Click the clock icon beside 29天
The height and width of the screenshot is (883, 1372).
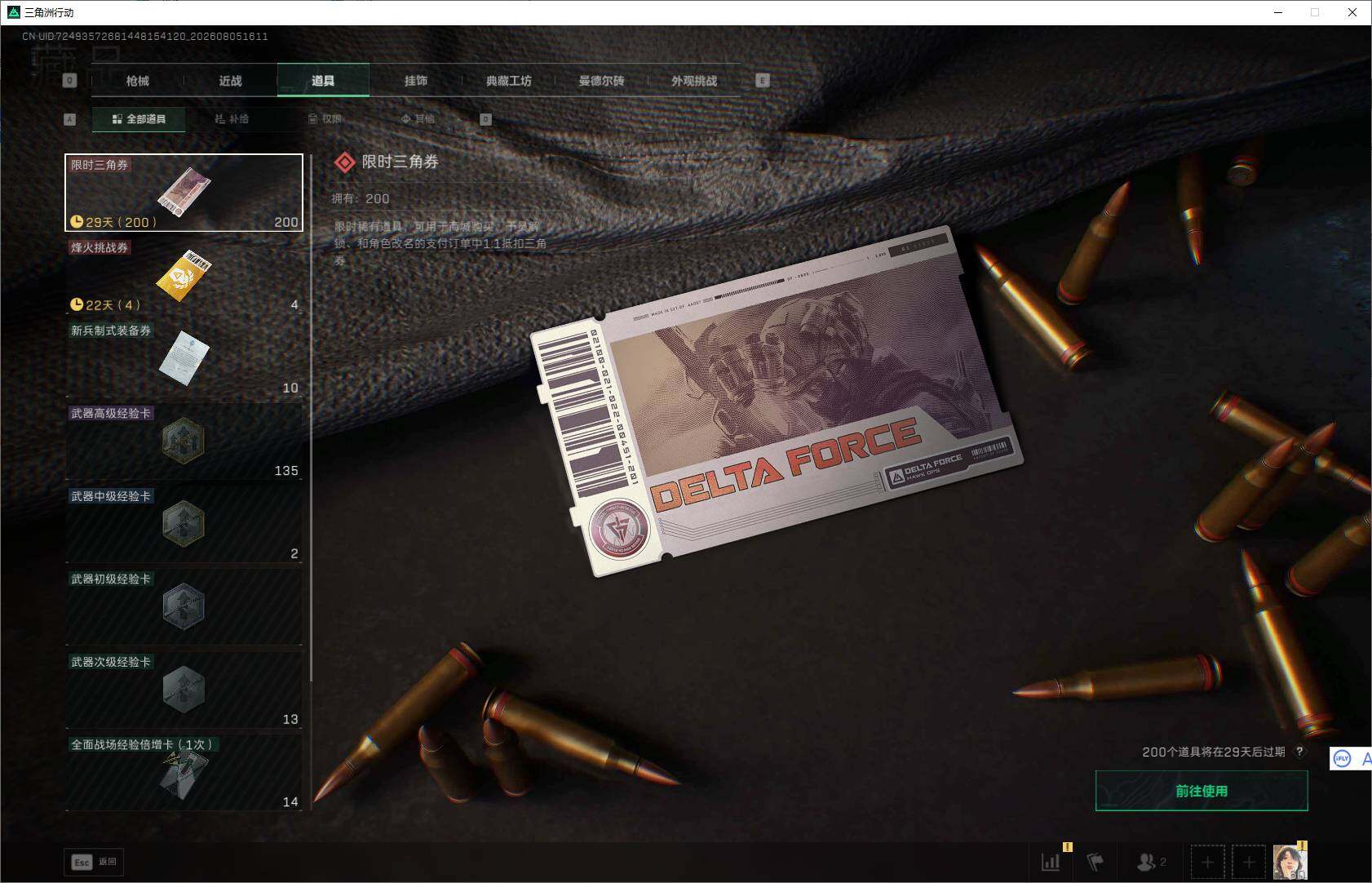(x=77, y=221)
